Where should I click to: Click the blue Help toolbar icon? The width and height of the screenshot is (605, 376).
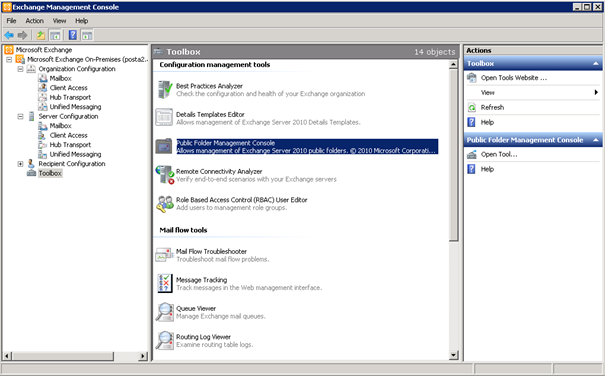click(73, 35)
